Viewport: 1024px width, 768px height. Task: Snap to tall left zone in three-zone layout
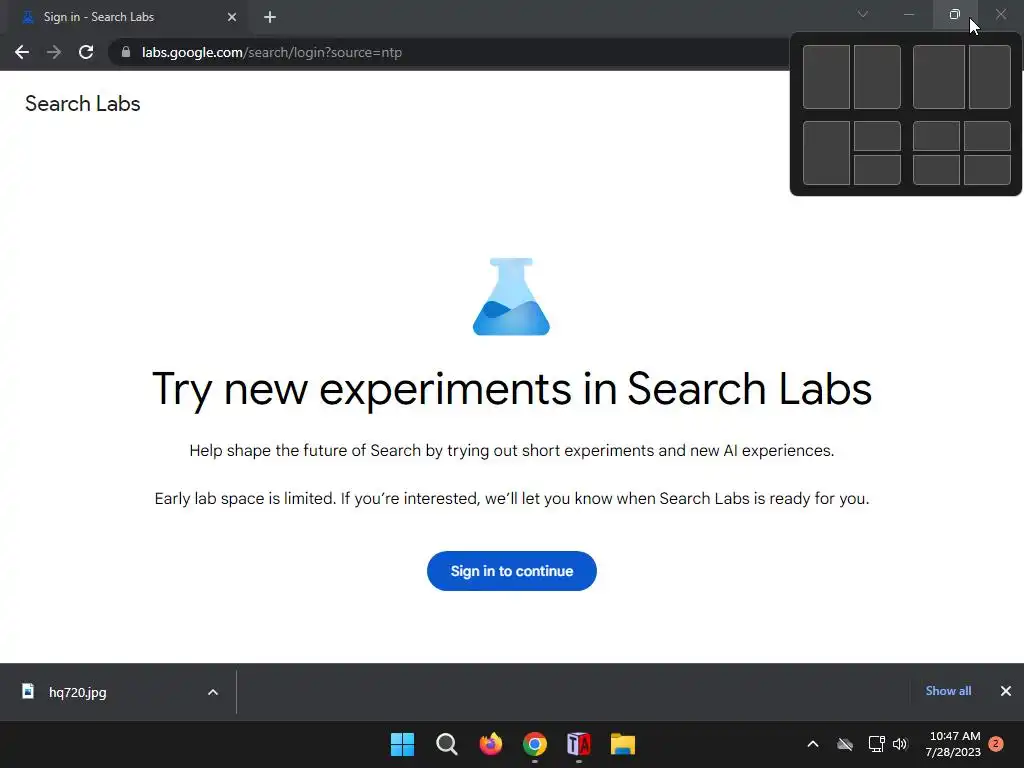click(x=826, y=153)
